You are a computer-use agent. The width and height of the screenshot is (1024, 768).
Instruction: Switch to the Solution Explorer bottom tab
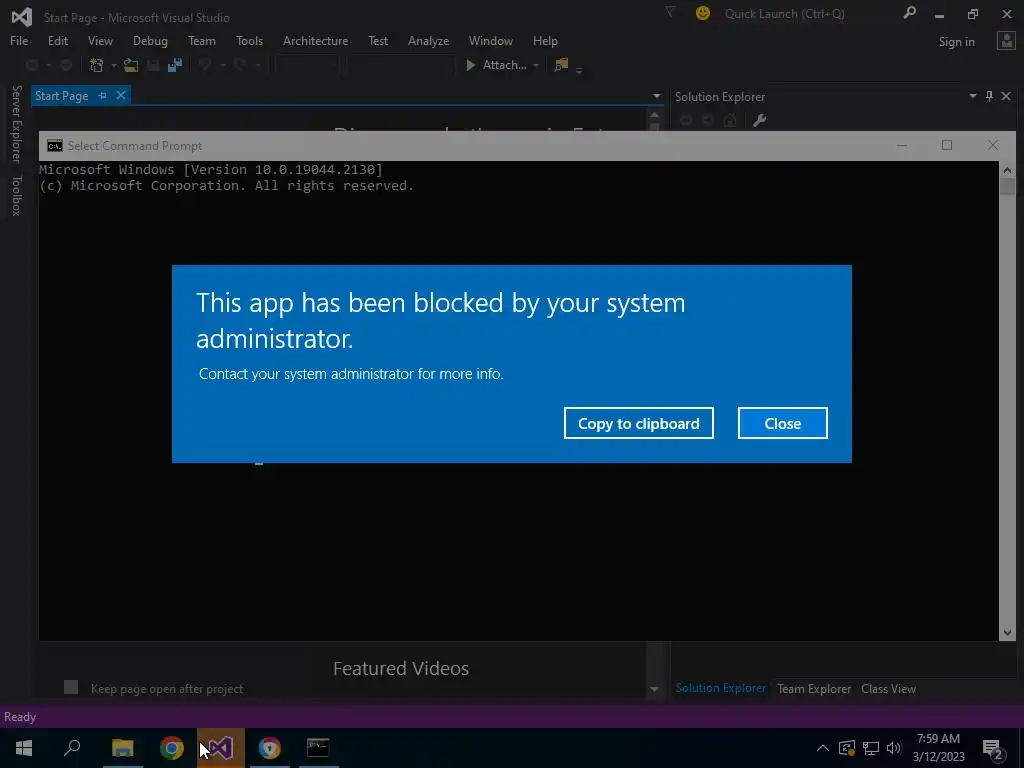[720, 688]
